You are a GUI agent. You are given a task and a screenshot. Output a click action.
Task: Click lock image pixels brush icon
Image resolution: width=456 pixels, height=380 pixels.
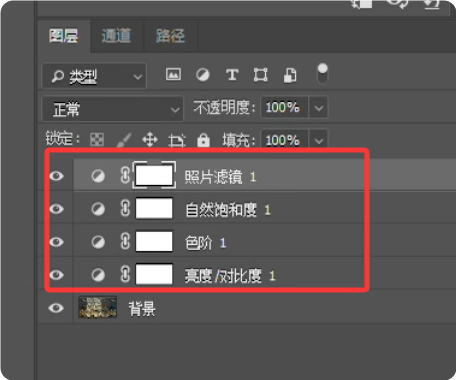pyautogui.click(x=124, y=140)
